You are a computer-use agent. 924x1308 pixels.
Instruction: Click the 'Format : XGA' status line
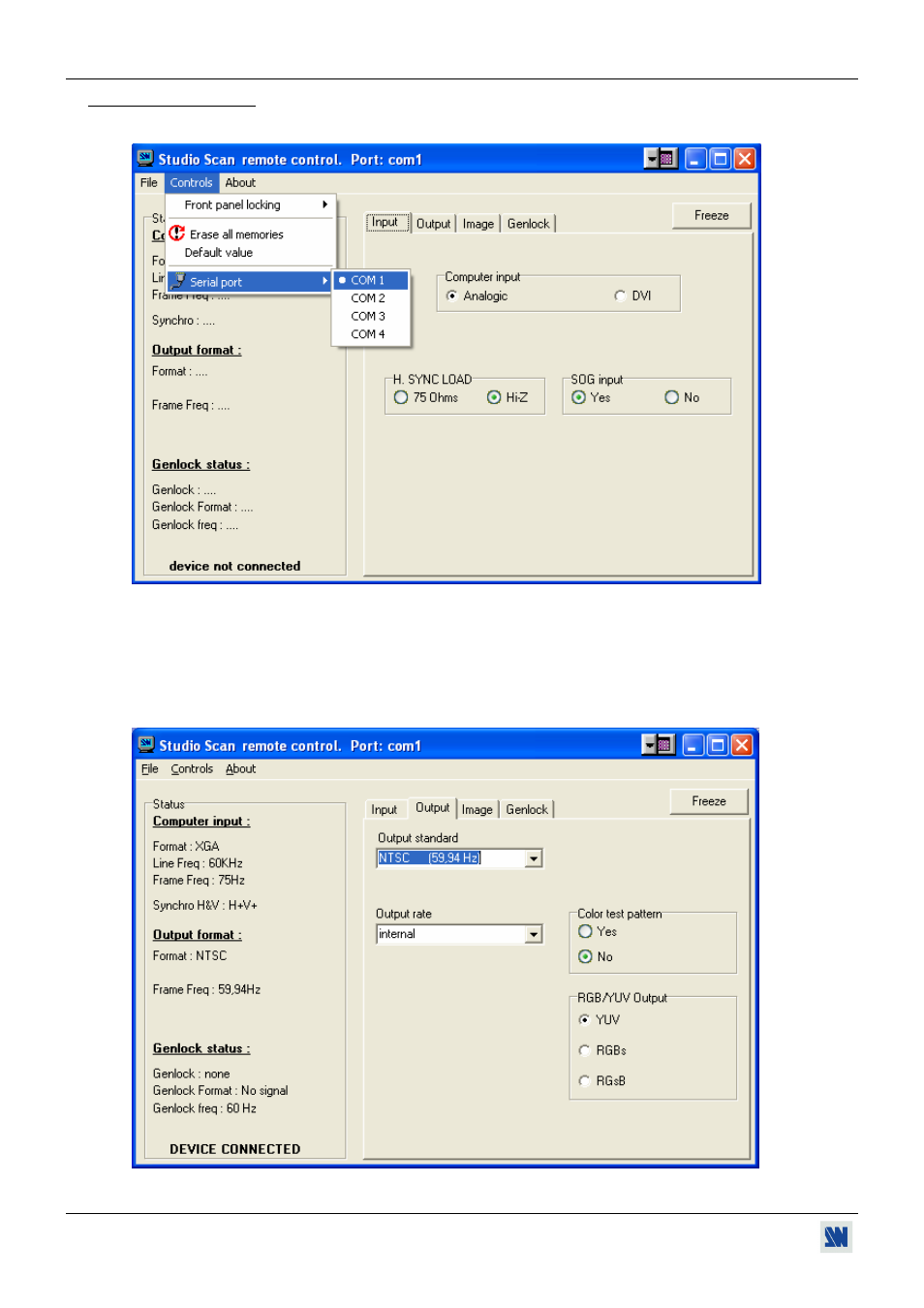(x=186, y=846)
